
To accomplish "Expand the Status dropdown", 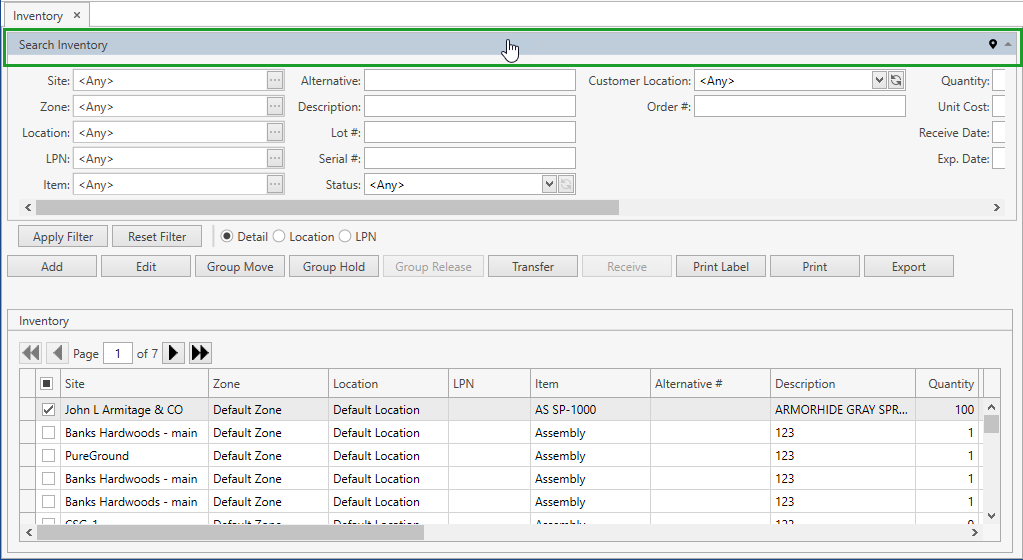I will coord(548,185).
